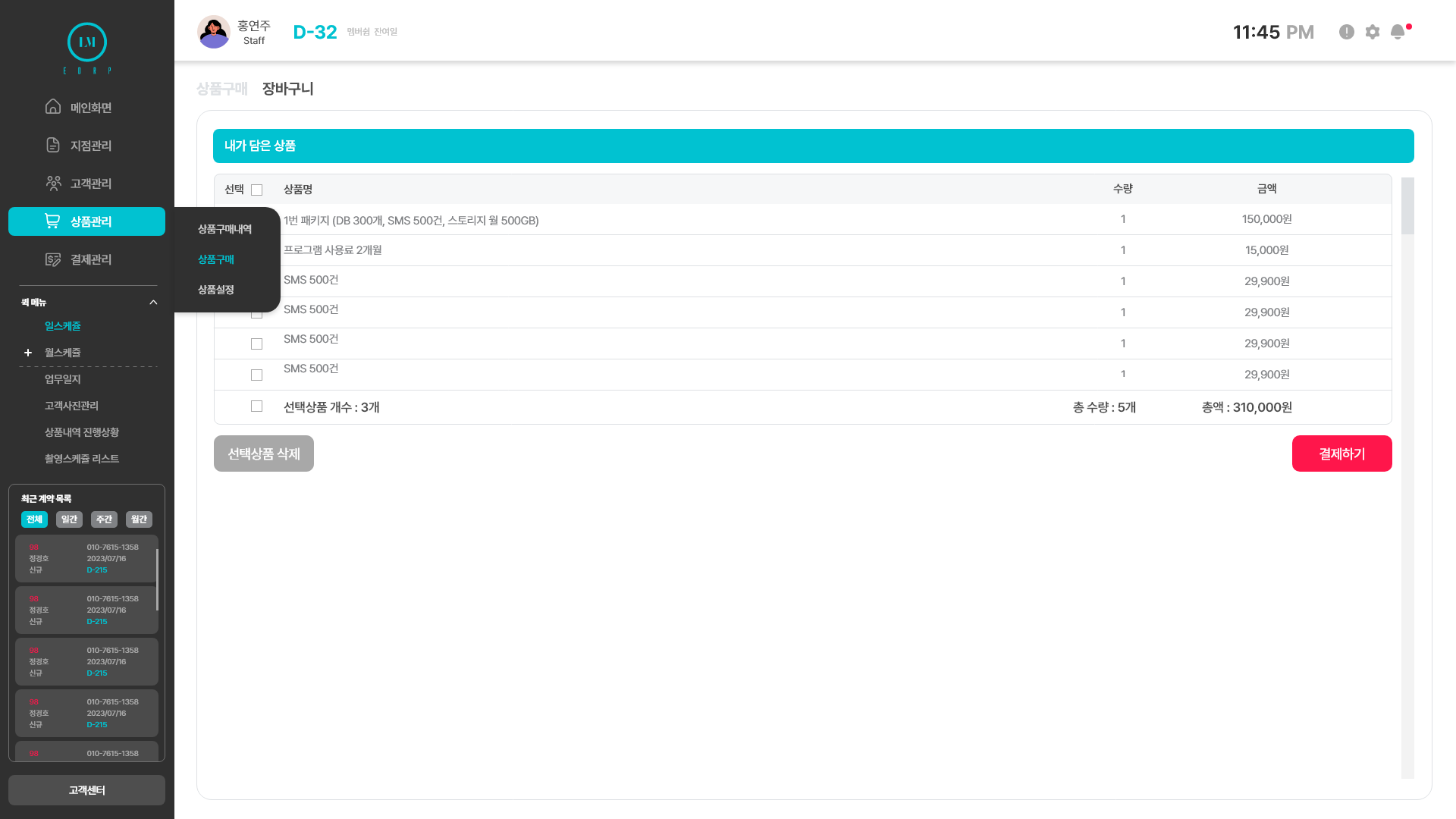Open the settings gear icon
Screen dimensions: 1456x819
(1373, 32)
